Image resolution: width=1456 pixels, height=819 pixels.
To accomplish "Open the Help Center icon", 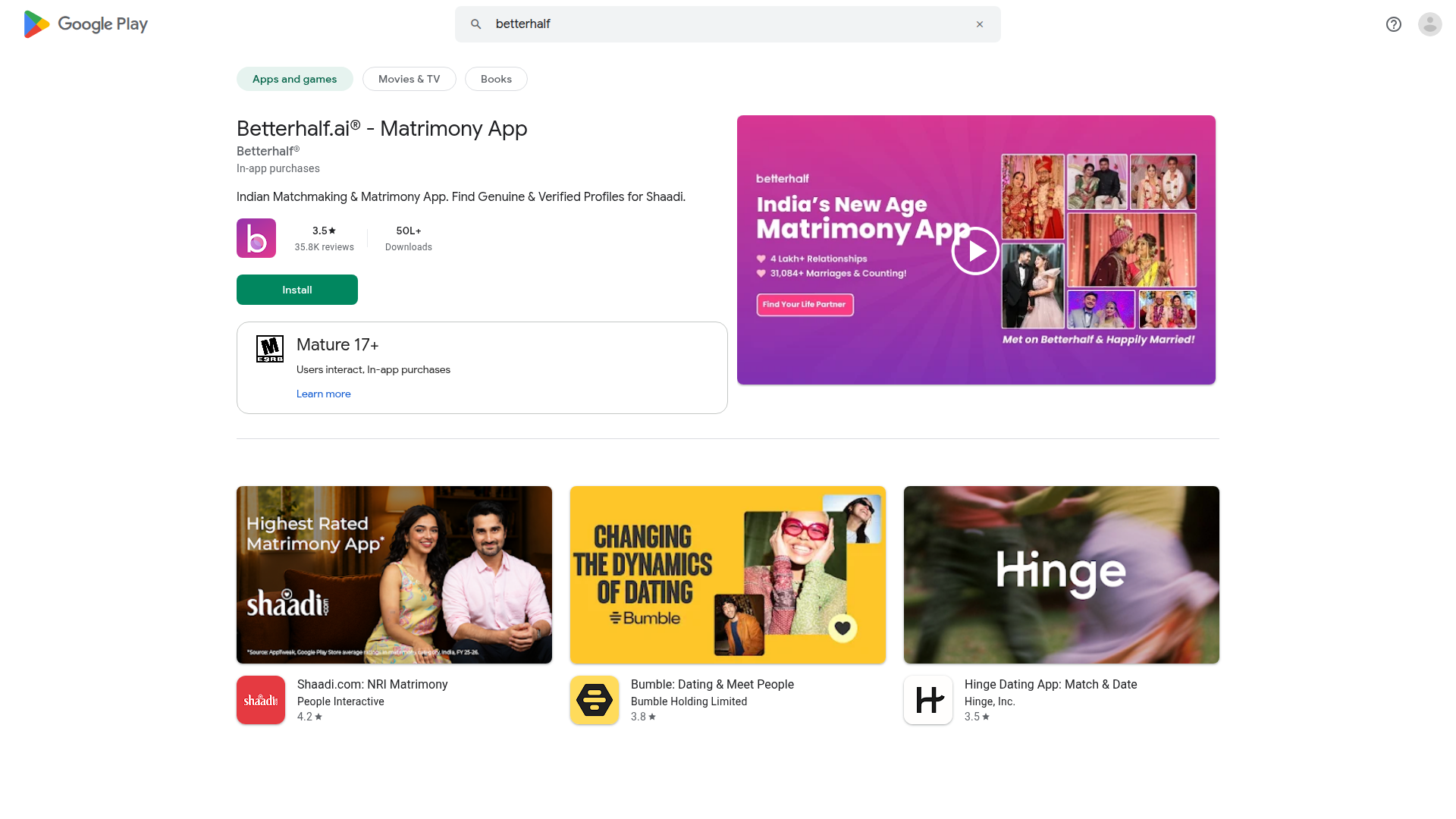I will click(1394, 24).
